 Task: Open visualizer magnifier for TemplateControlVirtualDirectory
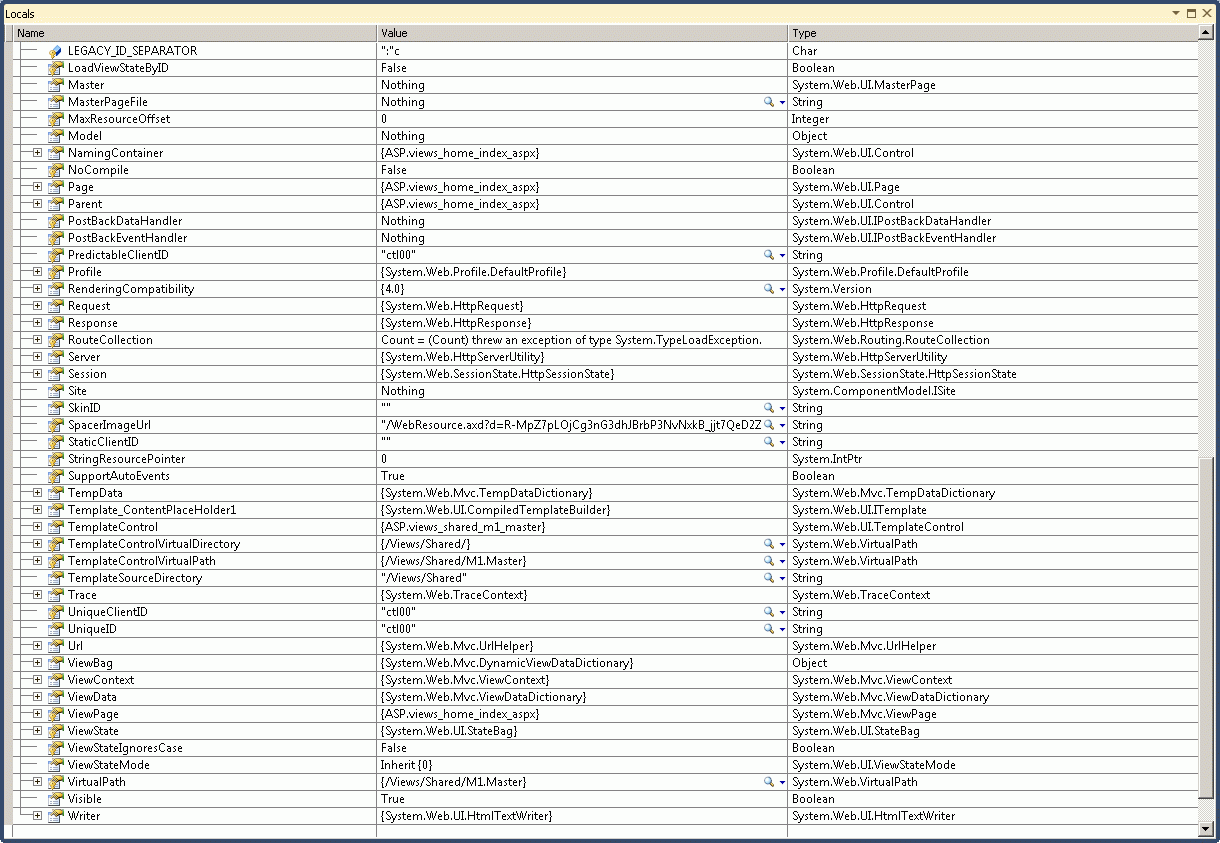(x=769, y=544)
